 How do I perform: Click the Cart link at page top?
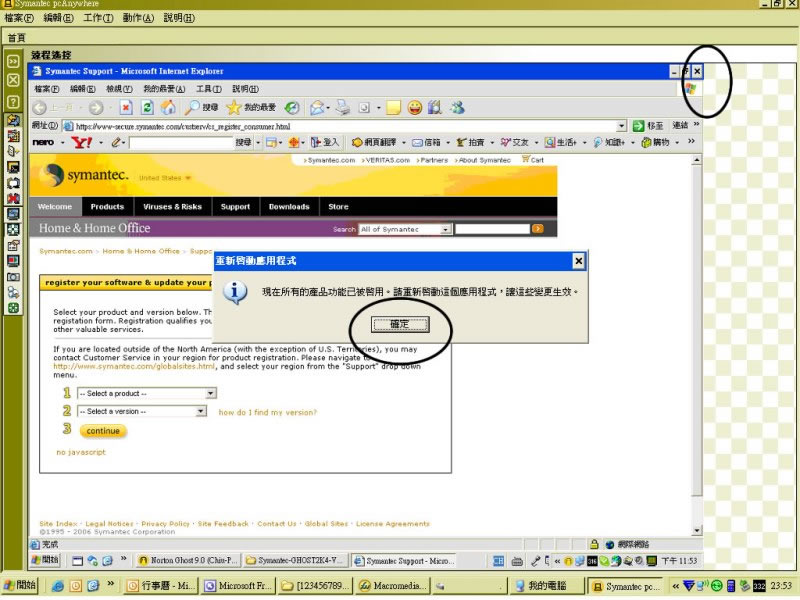(x=533, y=160)
